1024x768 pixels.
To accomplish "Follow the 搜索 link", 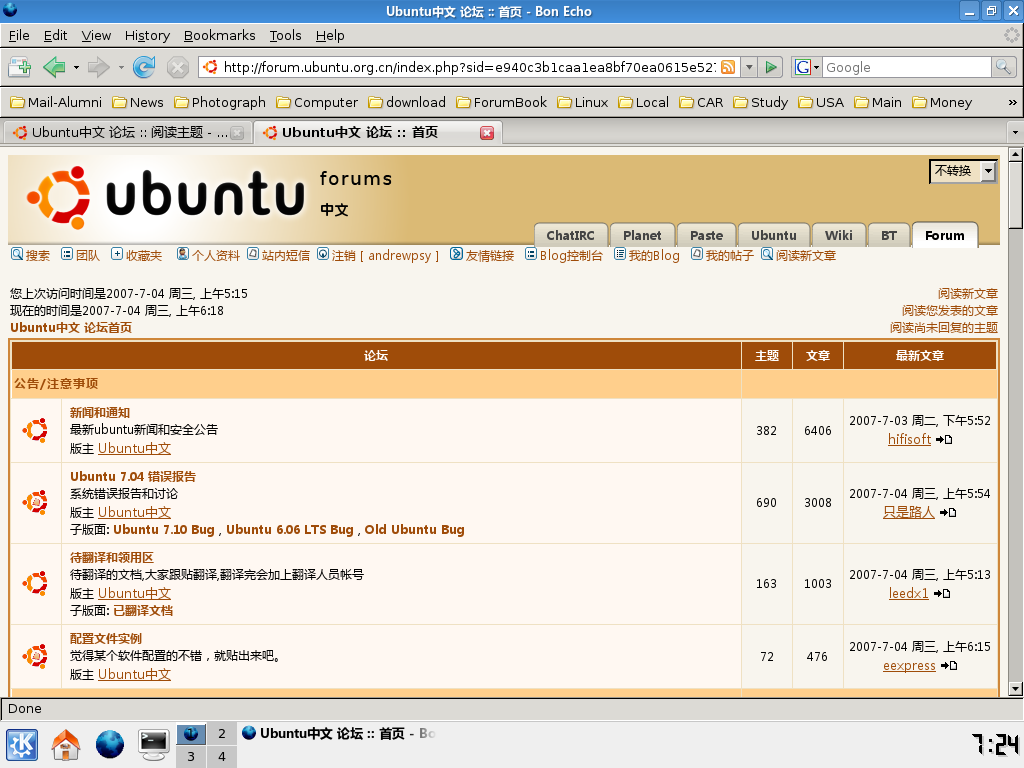I will [31, 255].
